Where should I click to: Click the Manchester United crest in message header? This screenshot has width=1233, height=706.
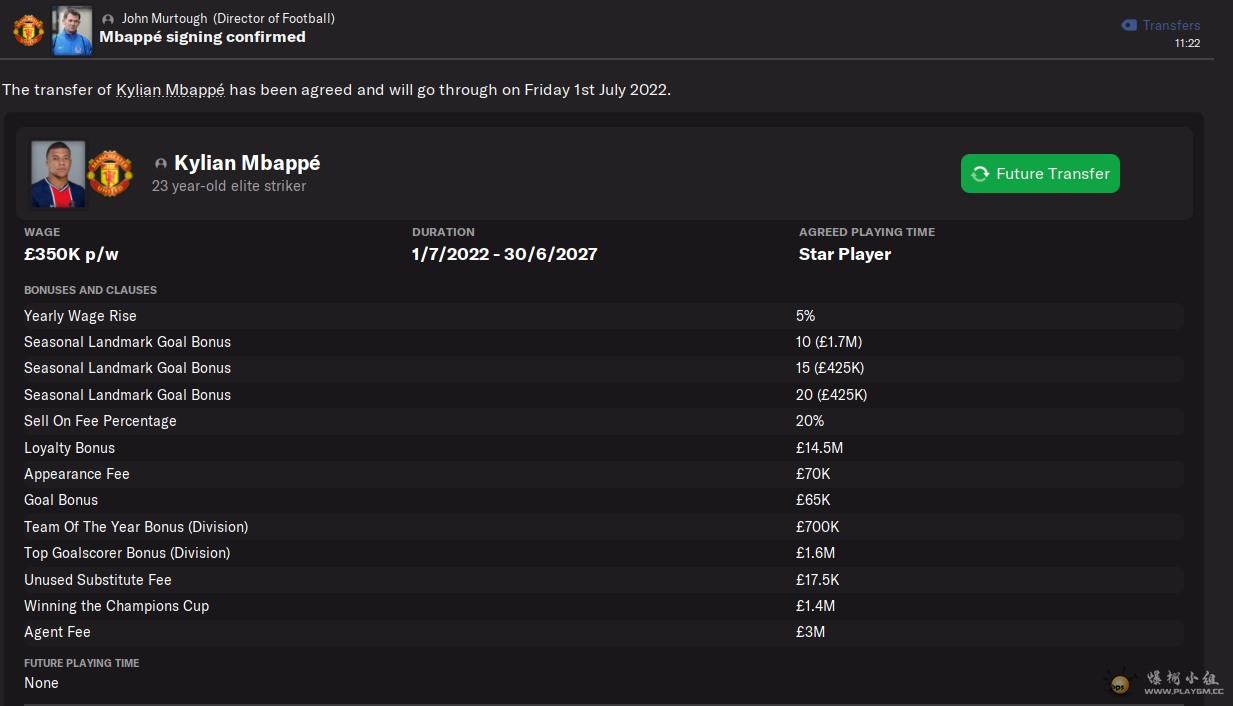[x=28, y=30]
